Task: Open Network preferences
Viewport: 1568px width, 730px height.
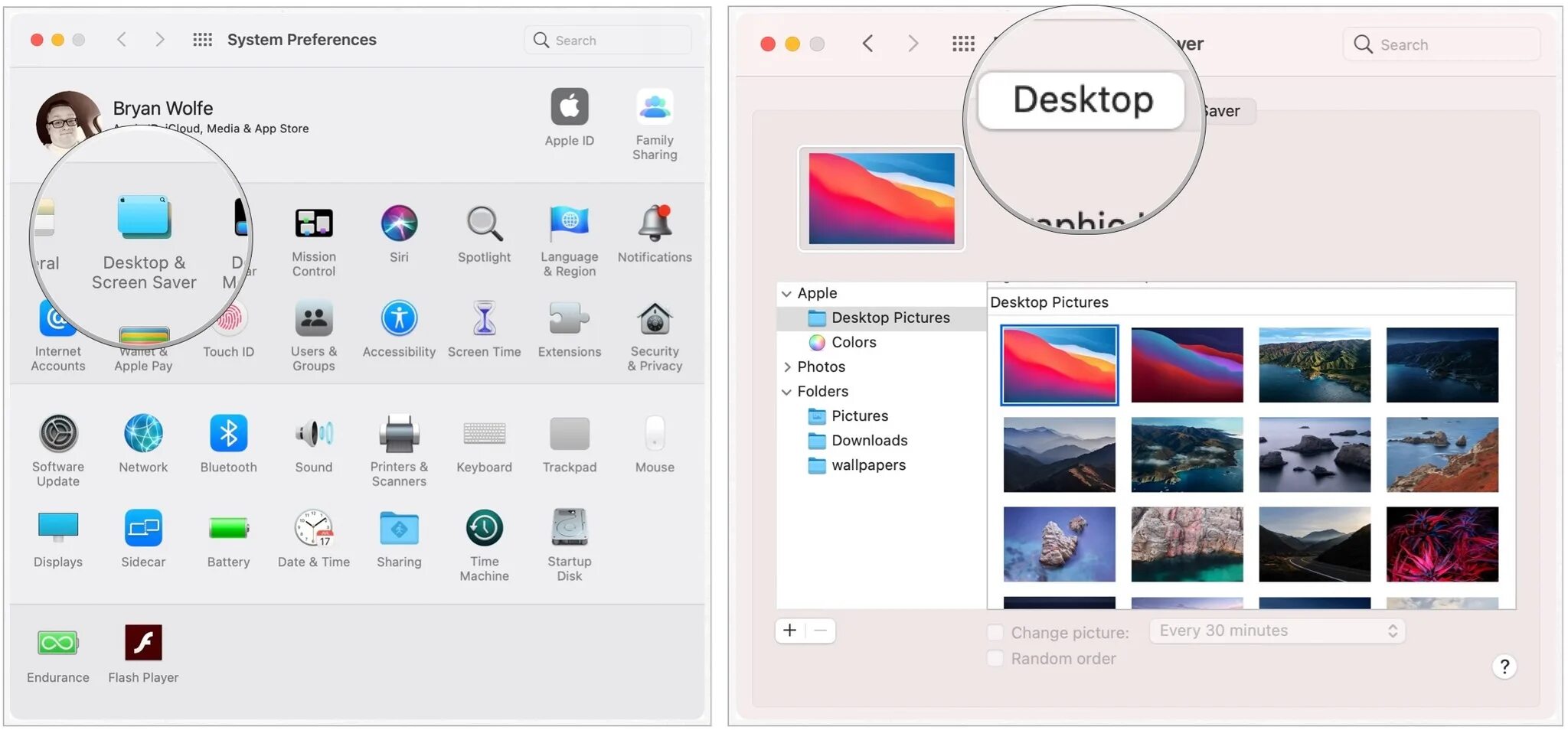Action: 143,444
